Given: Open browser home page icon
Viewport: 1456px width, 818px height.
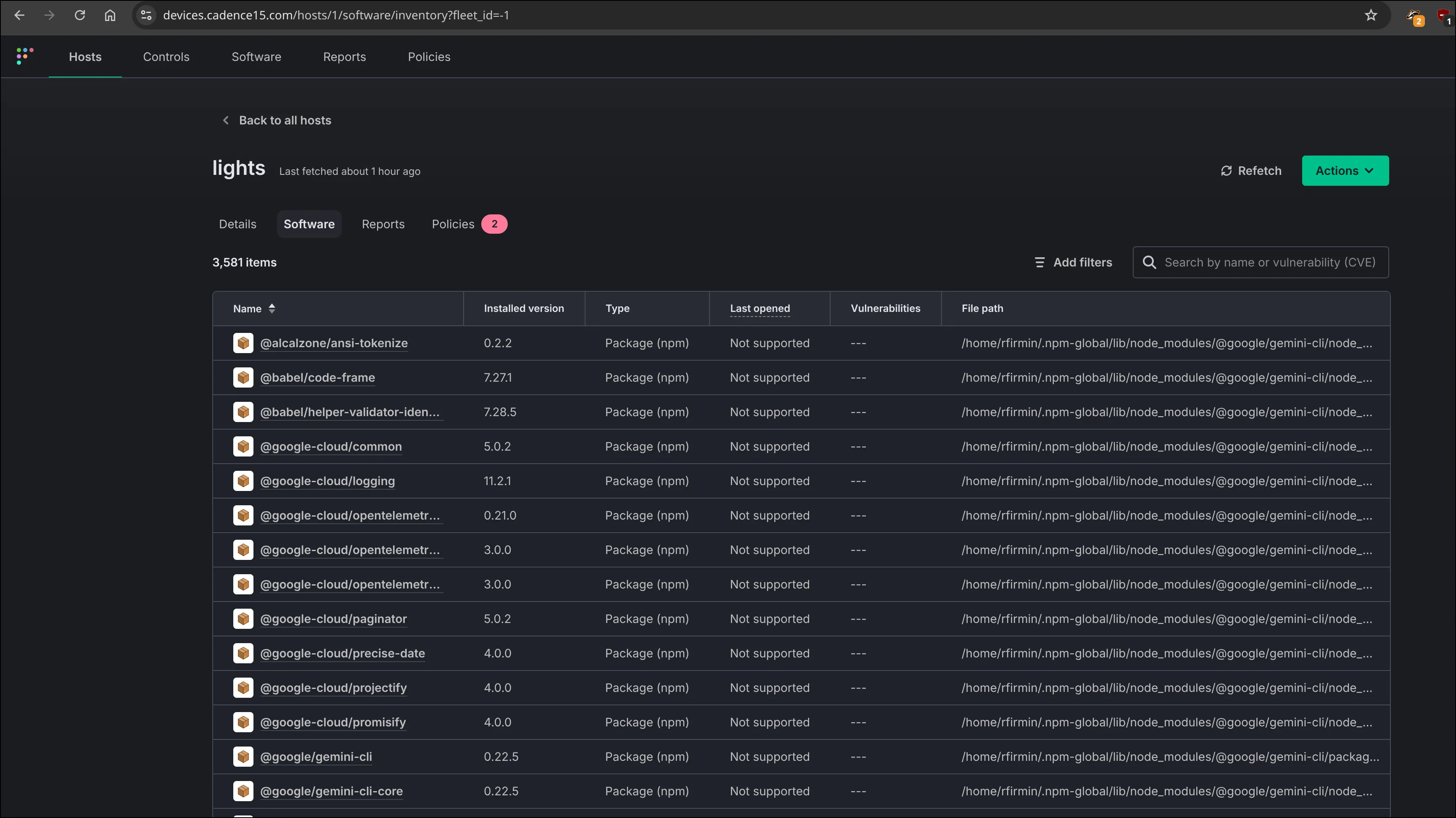Looking at the screenshot, I should coord(110,15).
